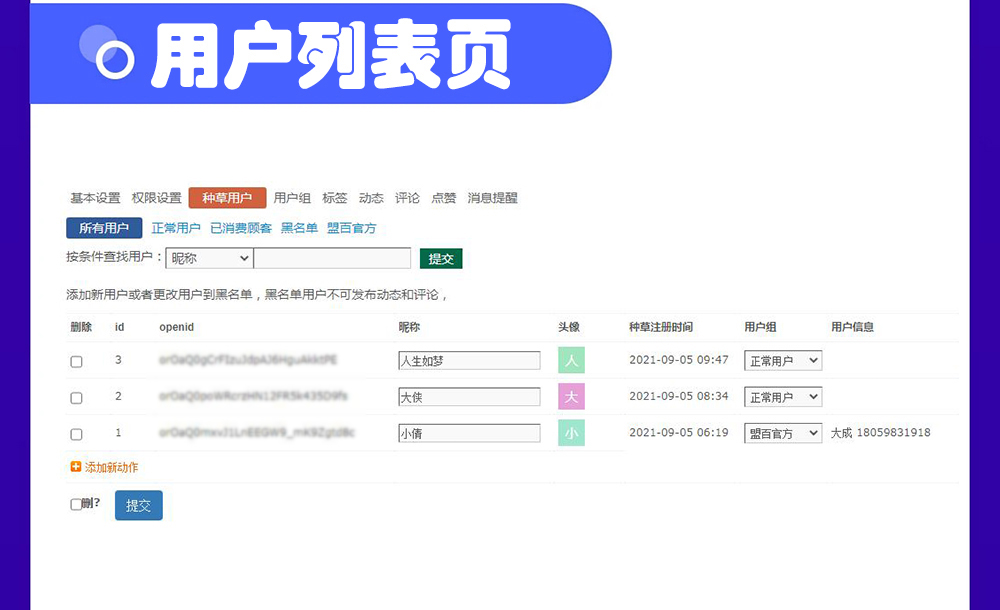Select the 种草用户 tab
The image size is (1000, 610).
(x=227, y=198)
